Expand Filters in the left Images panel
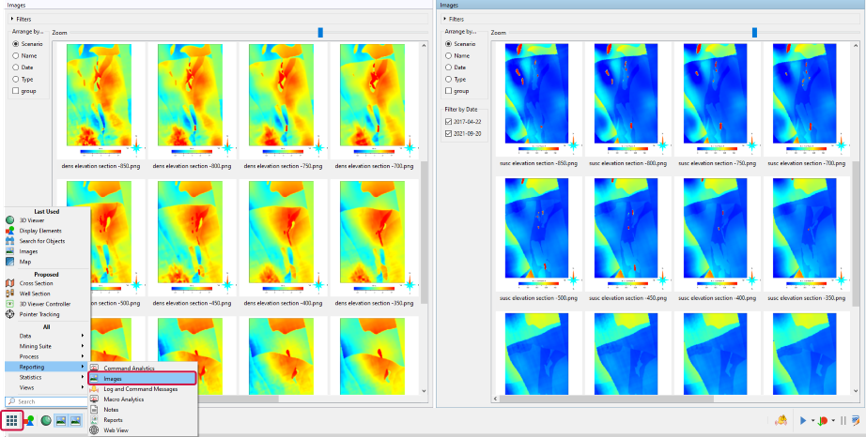The image size is (866, 437). point(12,19)
